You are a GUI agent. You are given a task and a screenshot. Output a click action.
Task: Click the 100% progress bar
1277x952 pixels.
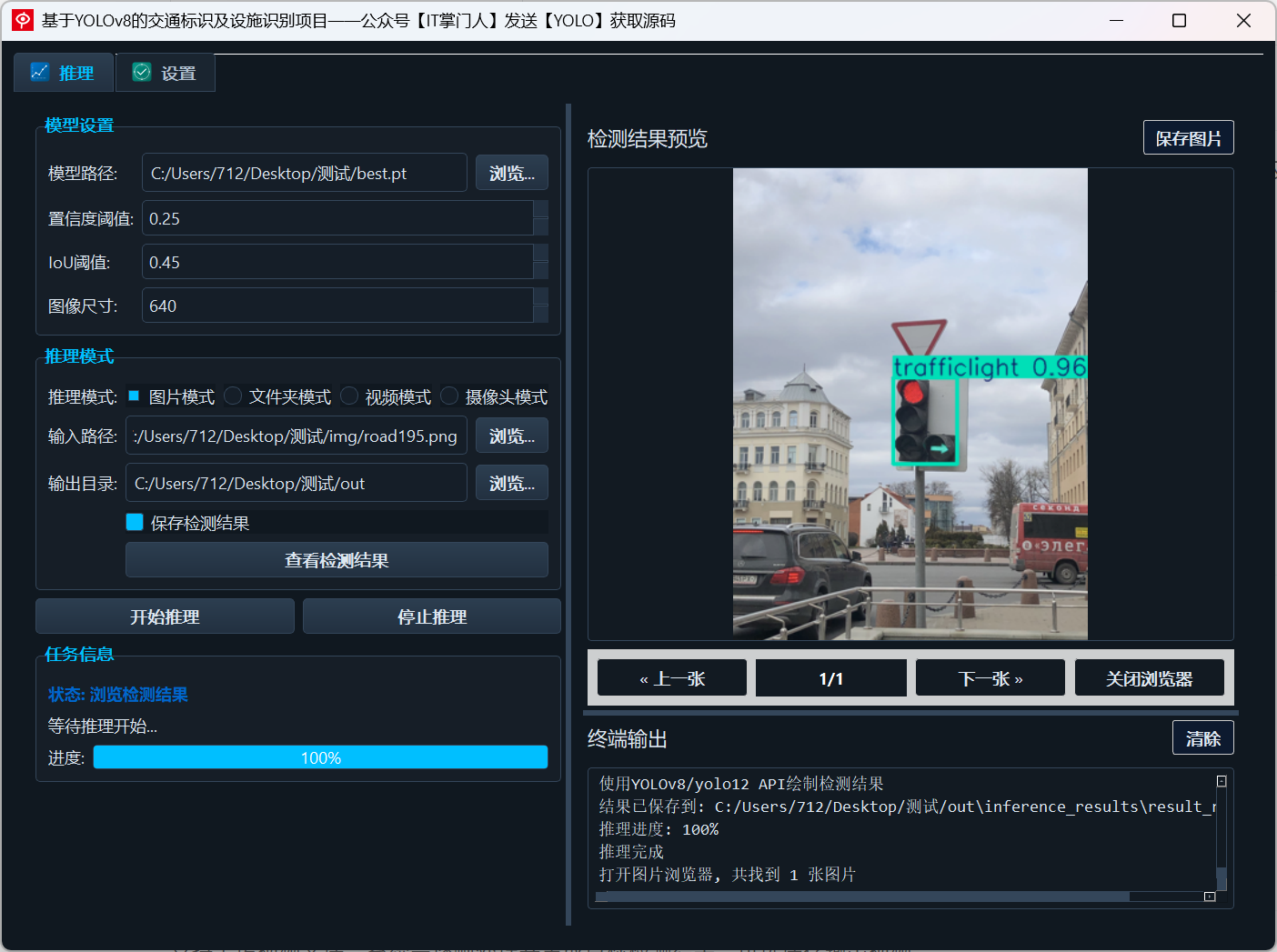click(320, 757)
